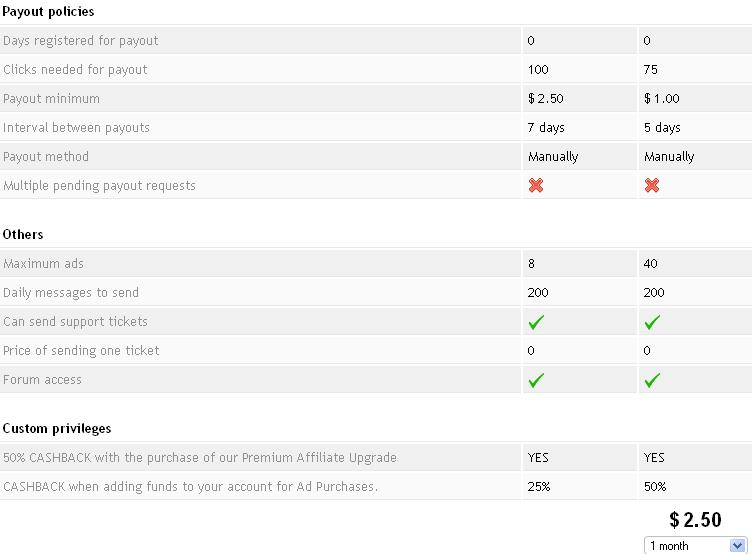Select the "Others" section heading

23,234
